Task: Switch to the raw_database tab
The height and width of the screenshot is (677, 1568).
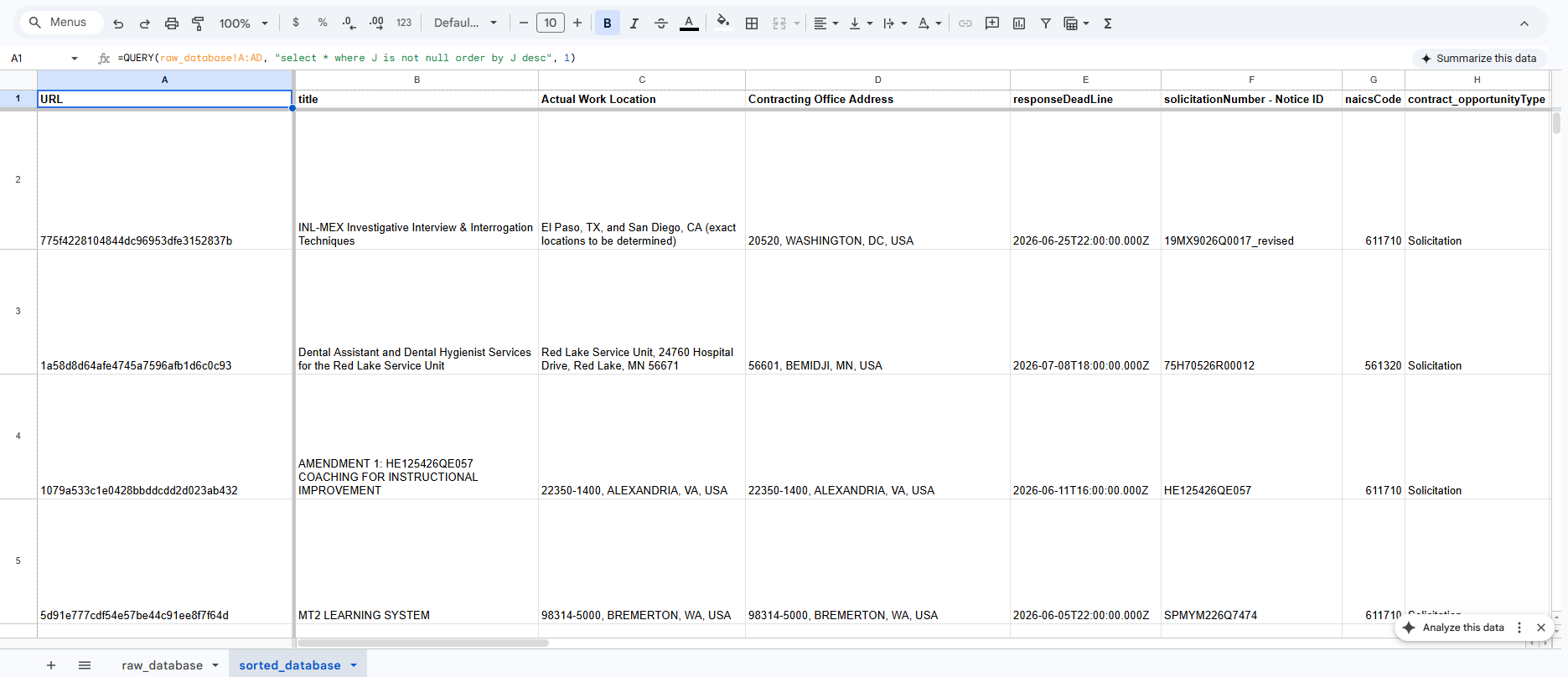Action: [162, 665]
